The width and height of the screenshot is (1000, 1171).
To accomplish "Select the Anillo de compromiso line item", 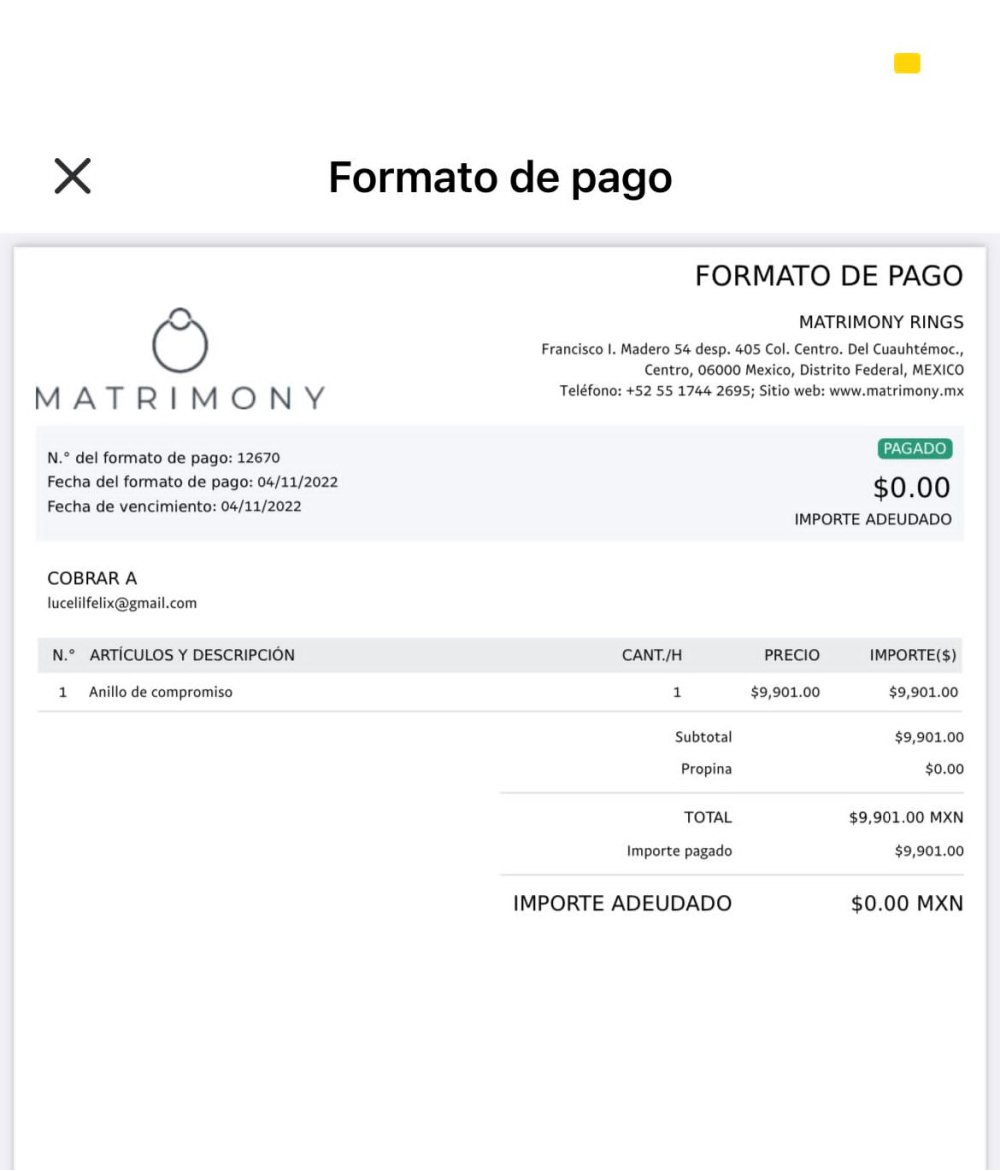I will [500, 692].
